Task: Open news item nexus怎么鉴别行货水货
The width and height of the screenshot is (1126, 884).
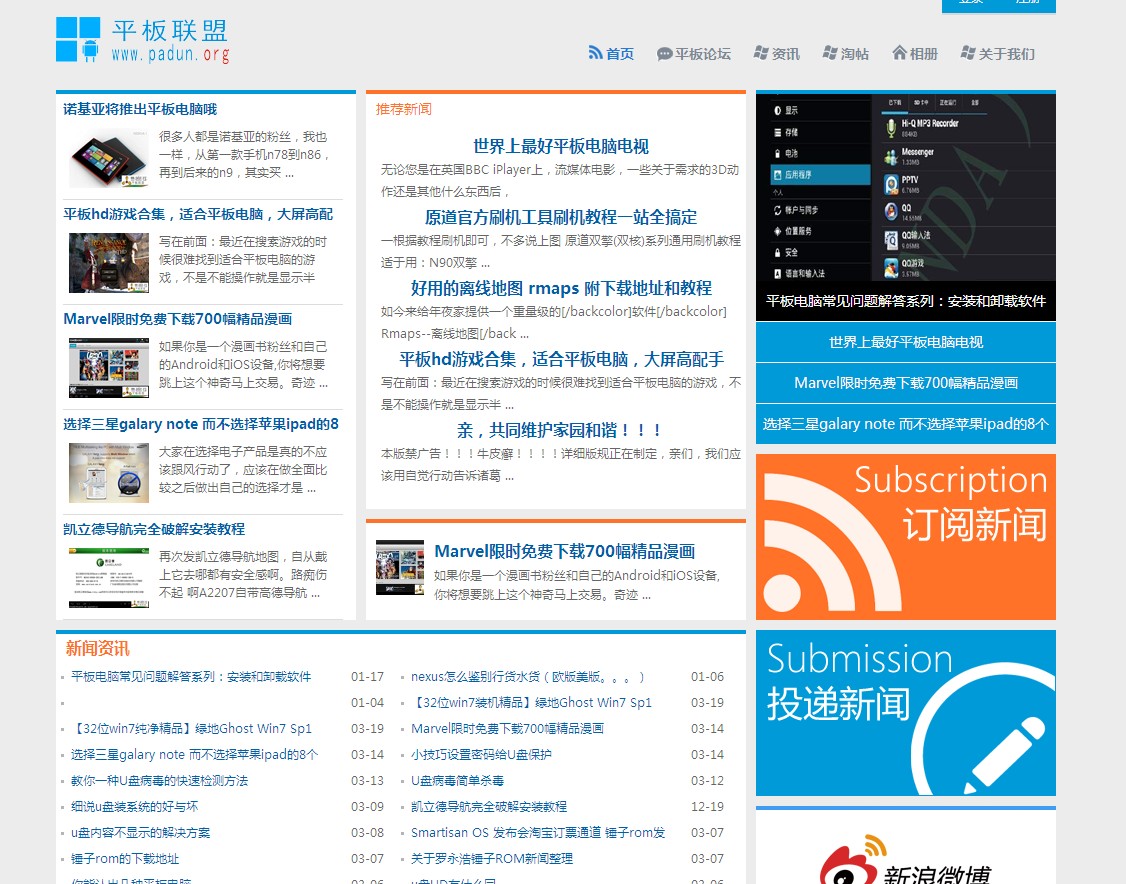Action: point(527,677)
